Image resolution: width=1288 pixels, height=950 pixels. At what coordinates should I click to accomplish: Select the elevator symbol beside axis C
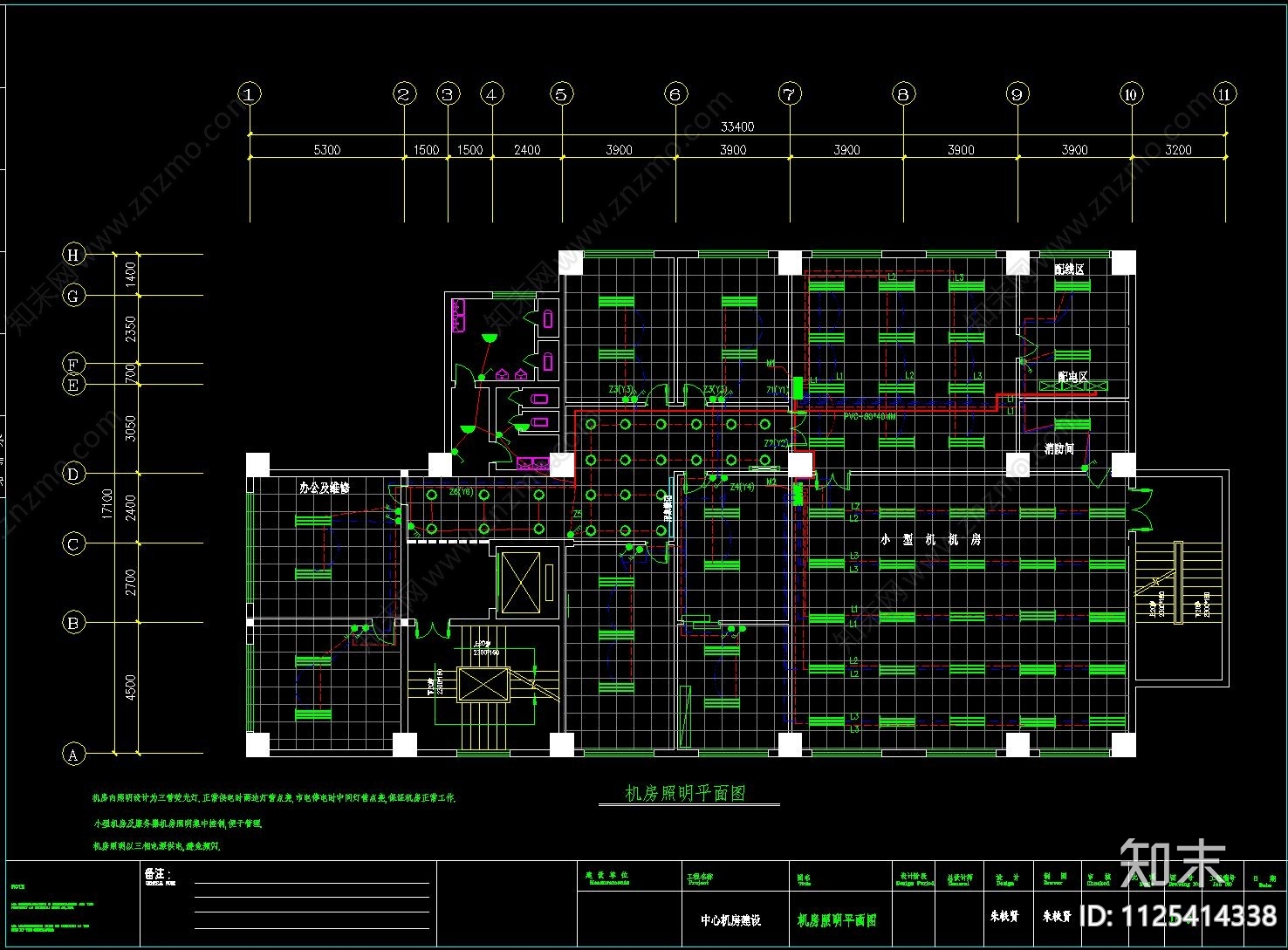521,584
